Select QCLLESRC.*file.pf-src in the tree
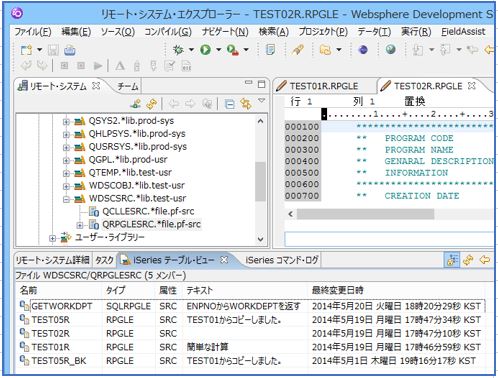The height and width of the screenshot is (378, 498). (x=148, y=211)
